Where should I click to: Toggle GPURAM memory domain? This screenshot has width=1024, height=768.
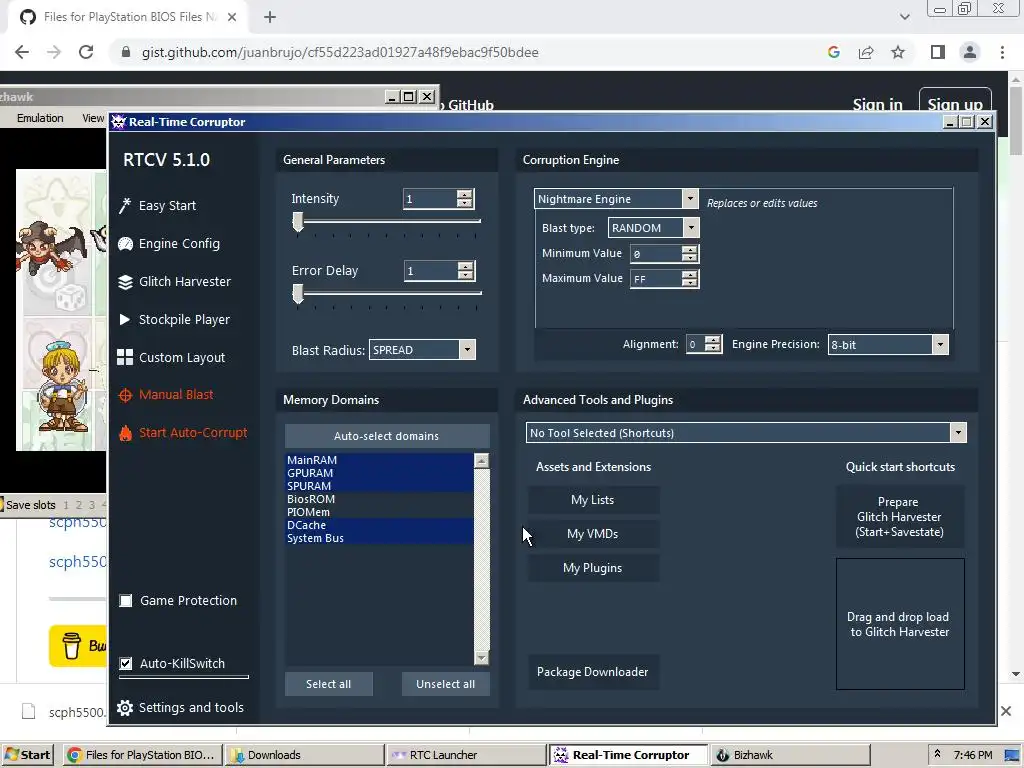[379, 473]
